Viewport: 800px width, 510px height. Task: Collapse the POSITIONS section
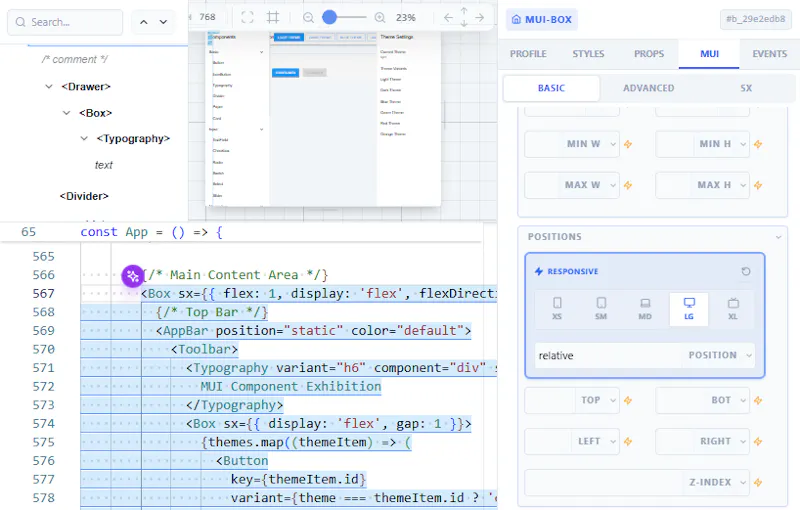pos(779,237)
